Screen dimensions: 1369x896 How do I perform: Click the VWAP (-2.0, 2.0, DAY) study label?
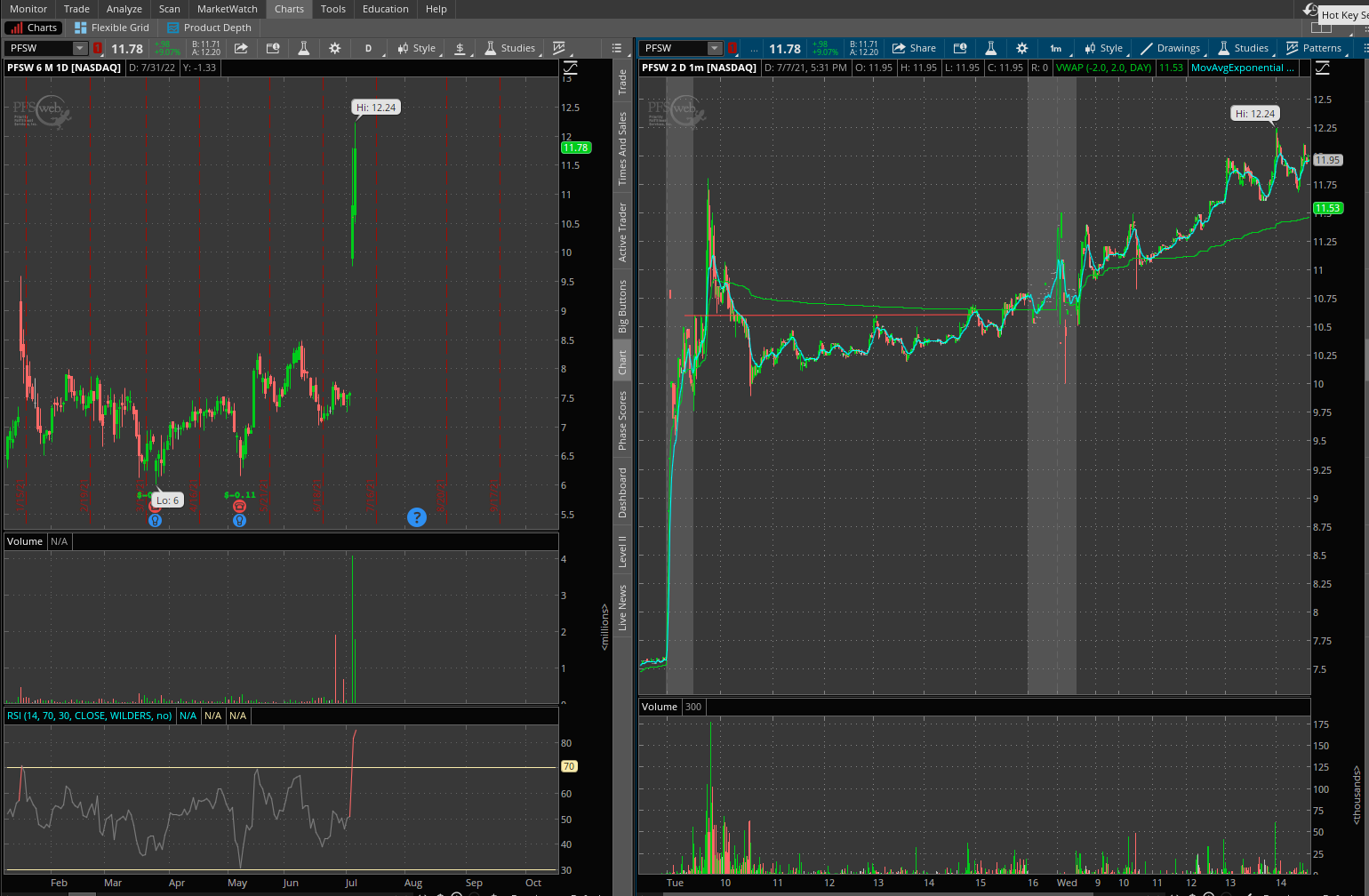(x=1103, y=68)
